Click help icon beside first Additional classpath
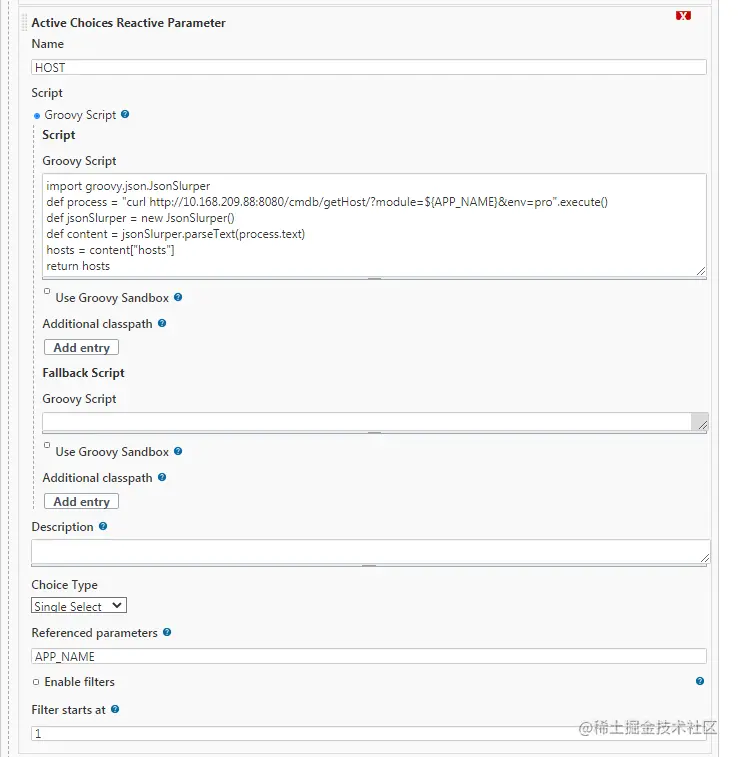The height and width of the screenshot is (757, 738). coord(162,324)
